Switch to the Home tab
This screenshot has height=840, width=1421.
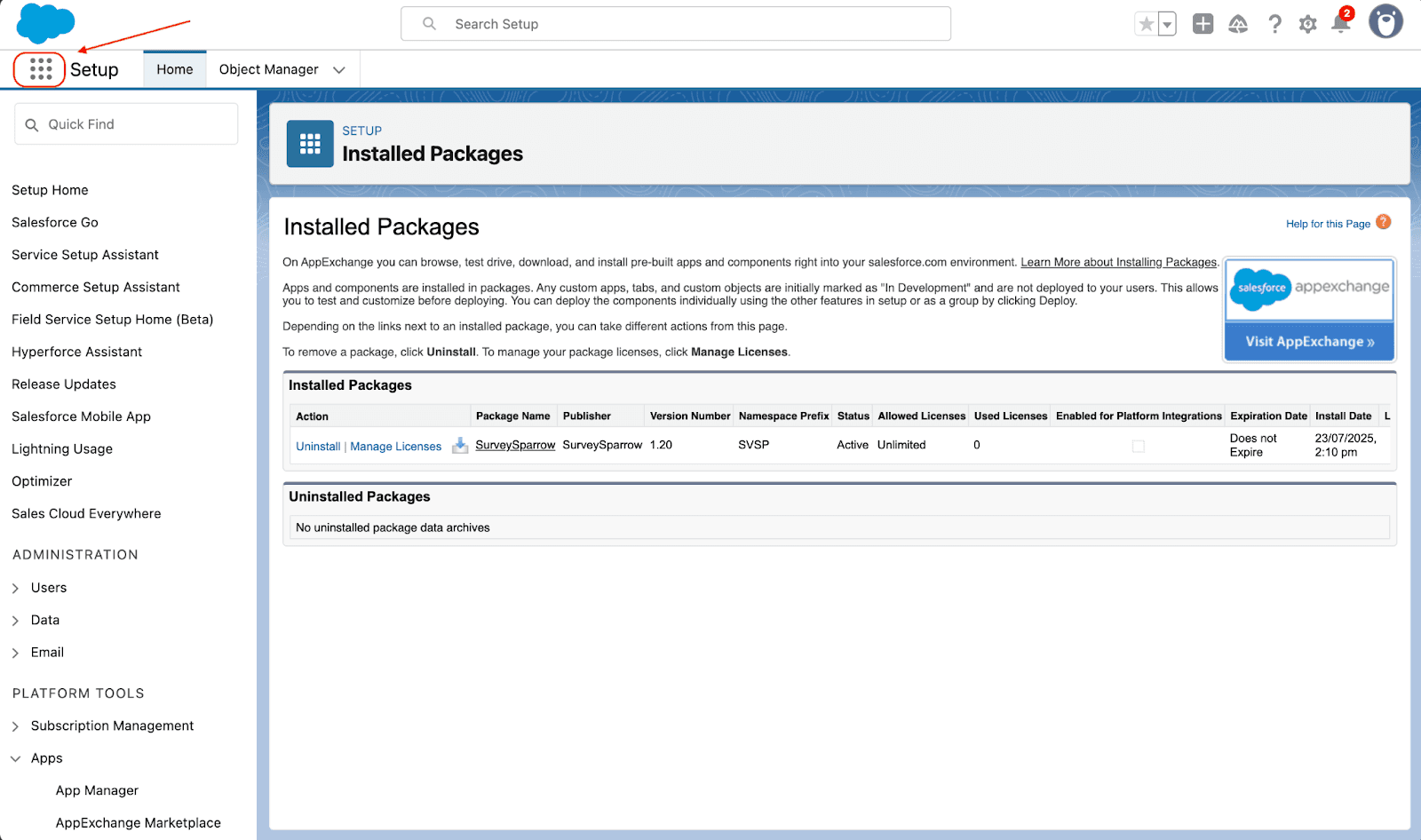tap(175, 69)
